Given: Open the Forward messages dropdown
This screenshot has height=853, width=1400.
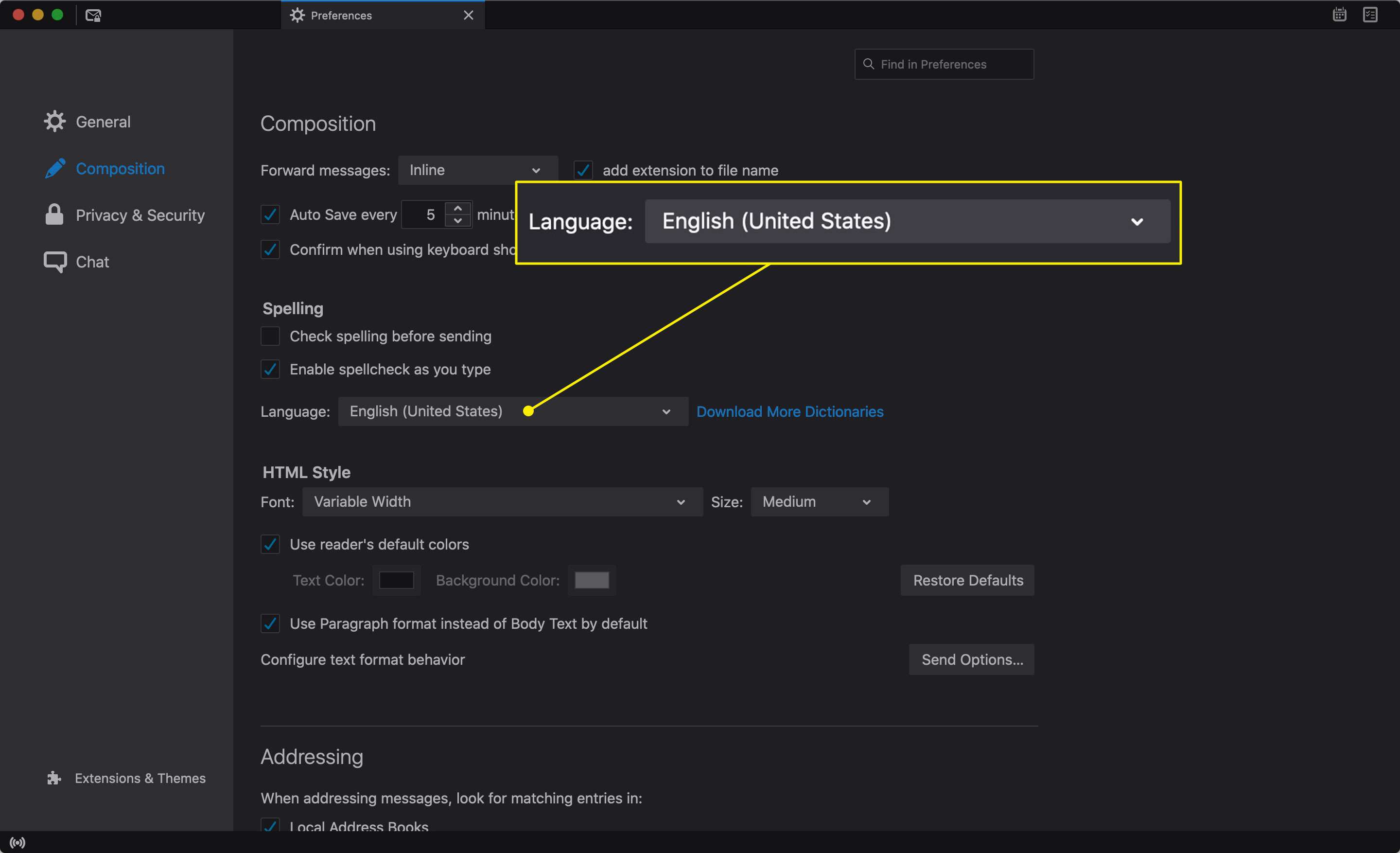Looking at the screenshot, I should point(478,170).
